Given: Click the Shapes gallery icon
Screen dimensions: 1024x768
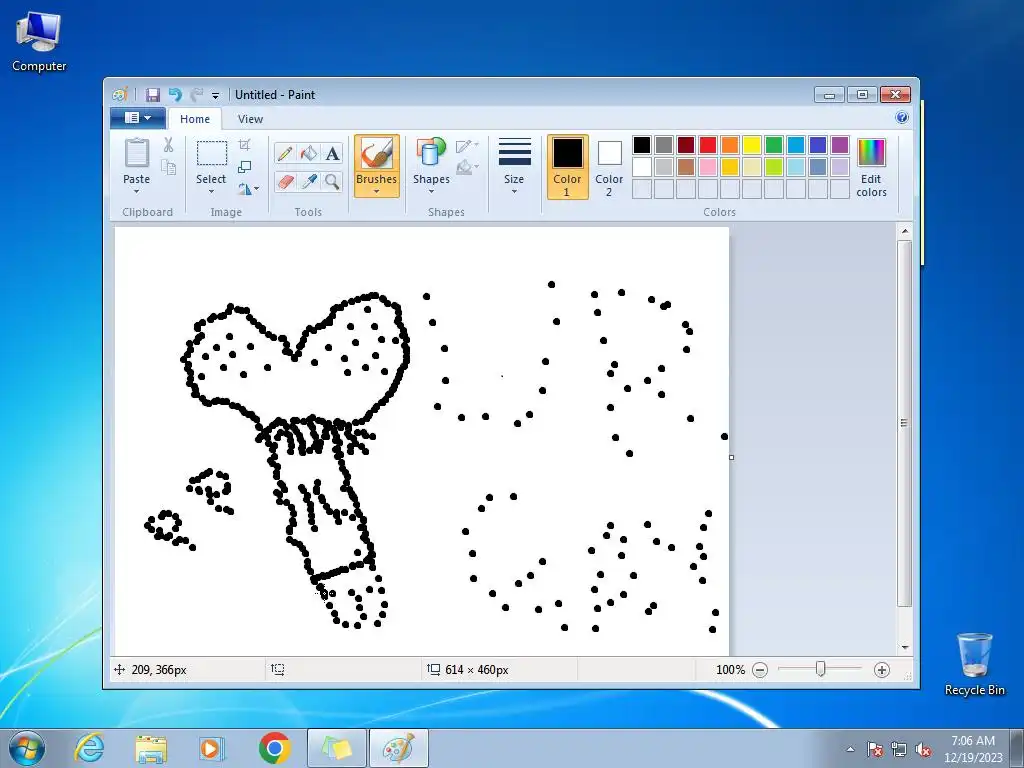Looking at the screenshot, I should (431, 152).
